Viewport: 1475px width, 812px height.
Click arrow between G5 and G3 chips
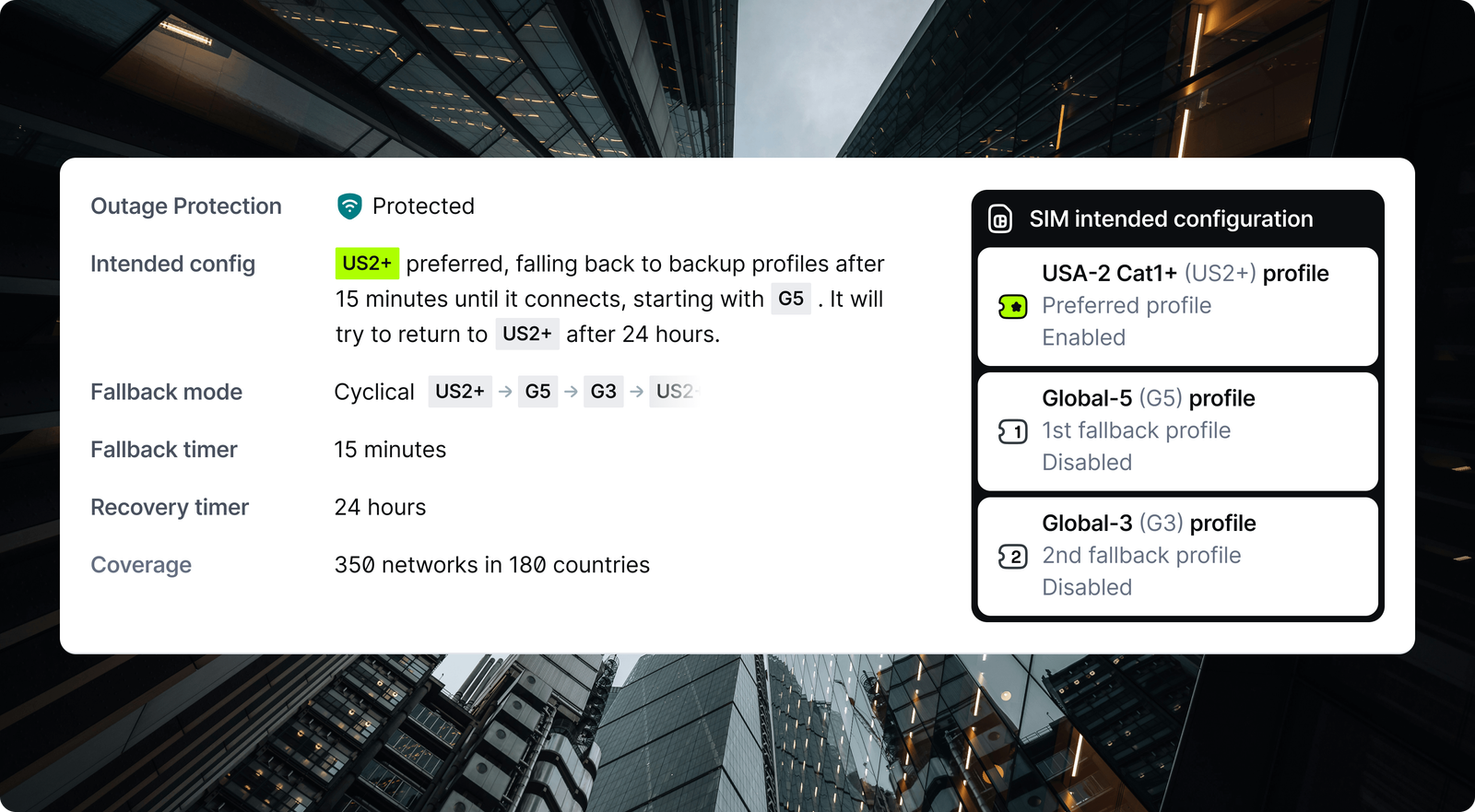(x=571, y=392)
